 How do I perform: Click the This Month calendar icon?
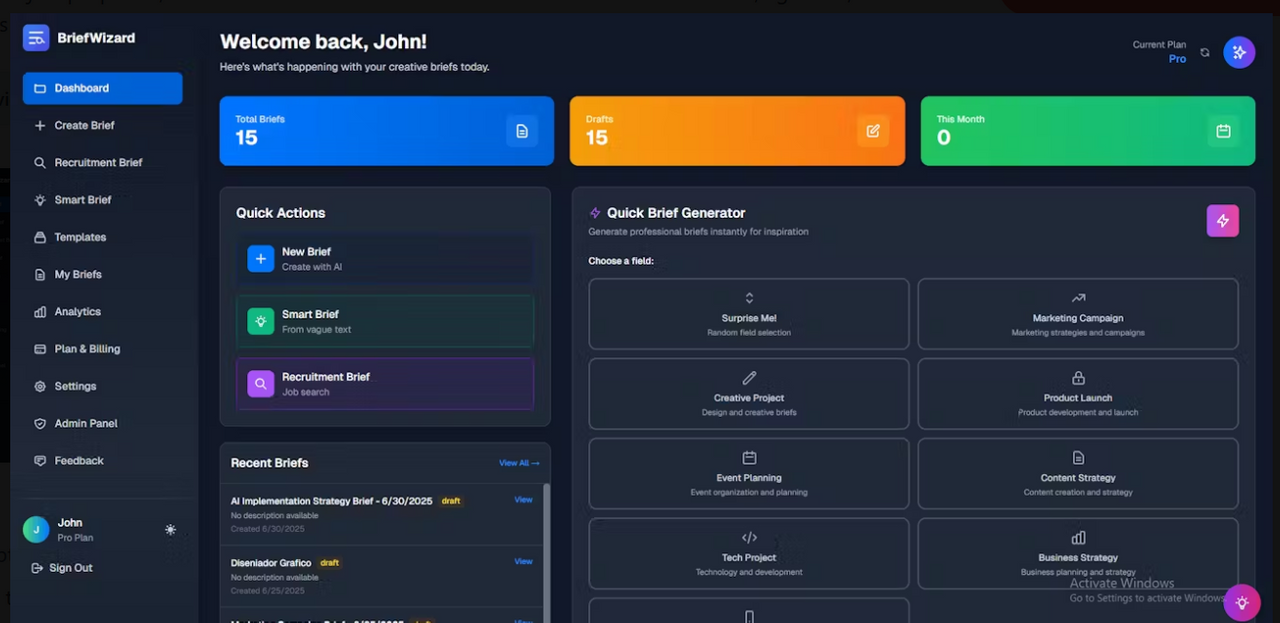point(1223,131)
